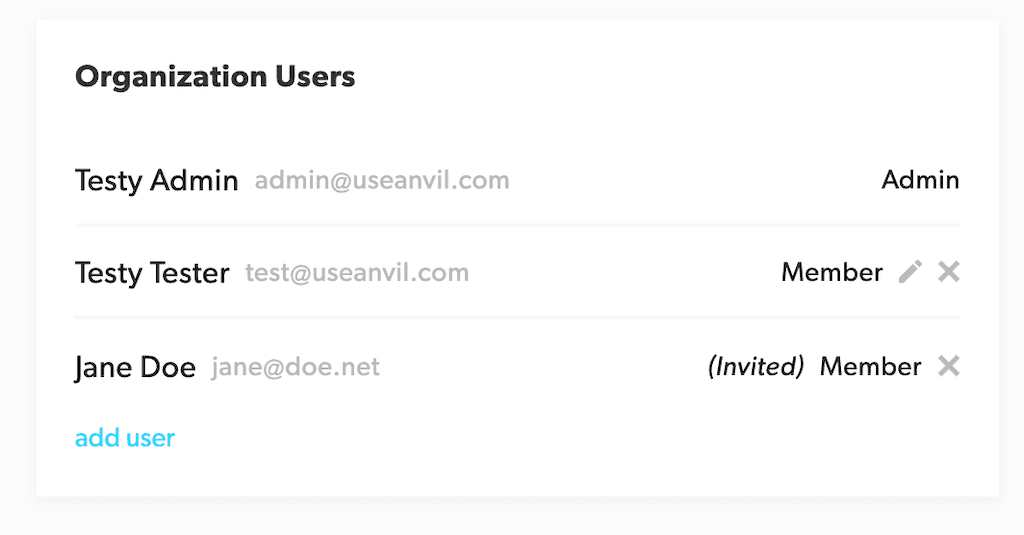Click the (Invited) status label
Viewport: 1024px width, 535px height.
tap(756, 368)
